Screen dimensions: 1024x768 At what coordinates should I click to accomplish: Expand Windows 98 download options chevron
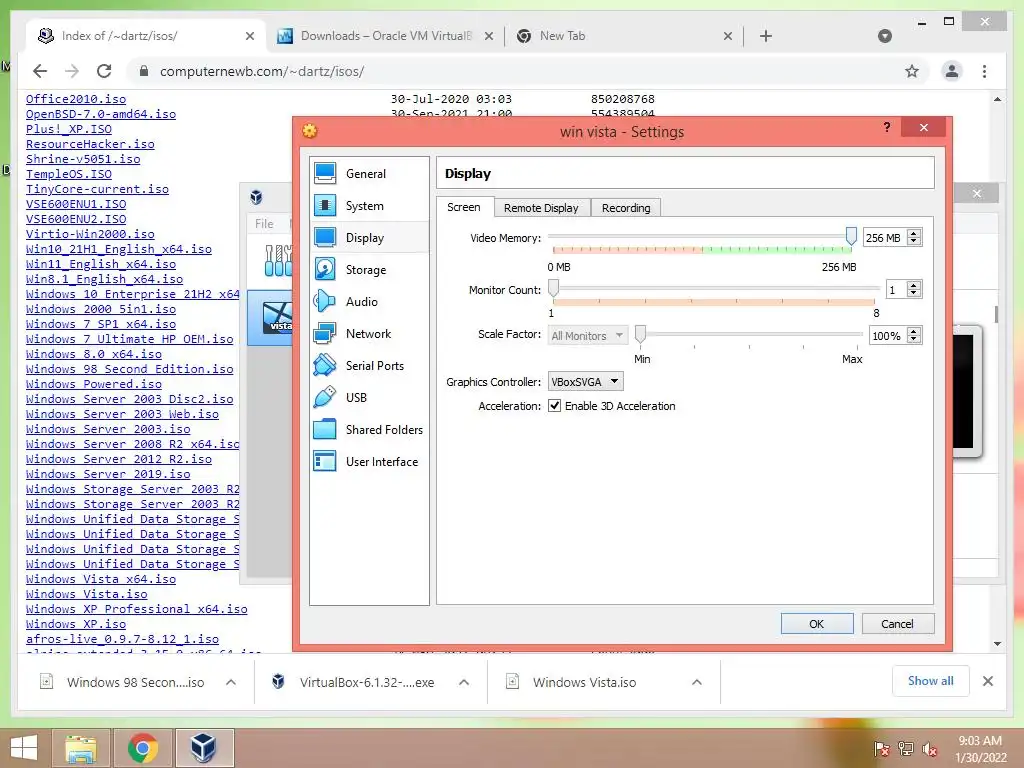pyautogui.click(x=231, y=682)
